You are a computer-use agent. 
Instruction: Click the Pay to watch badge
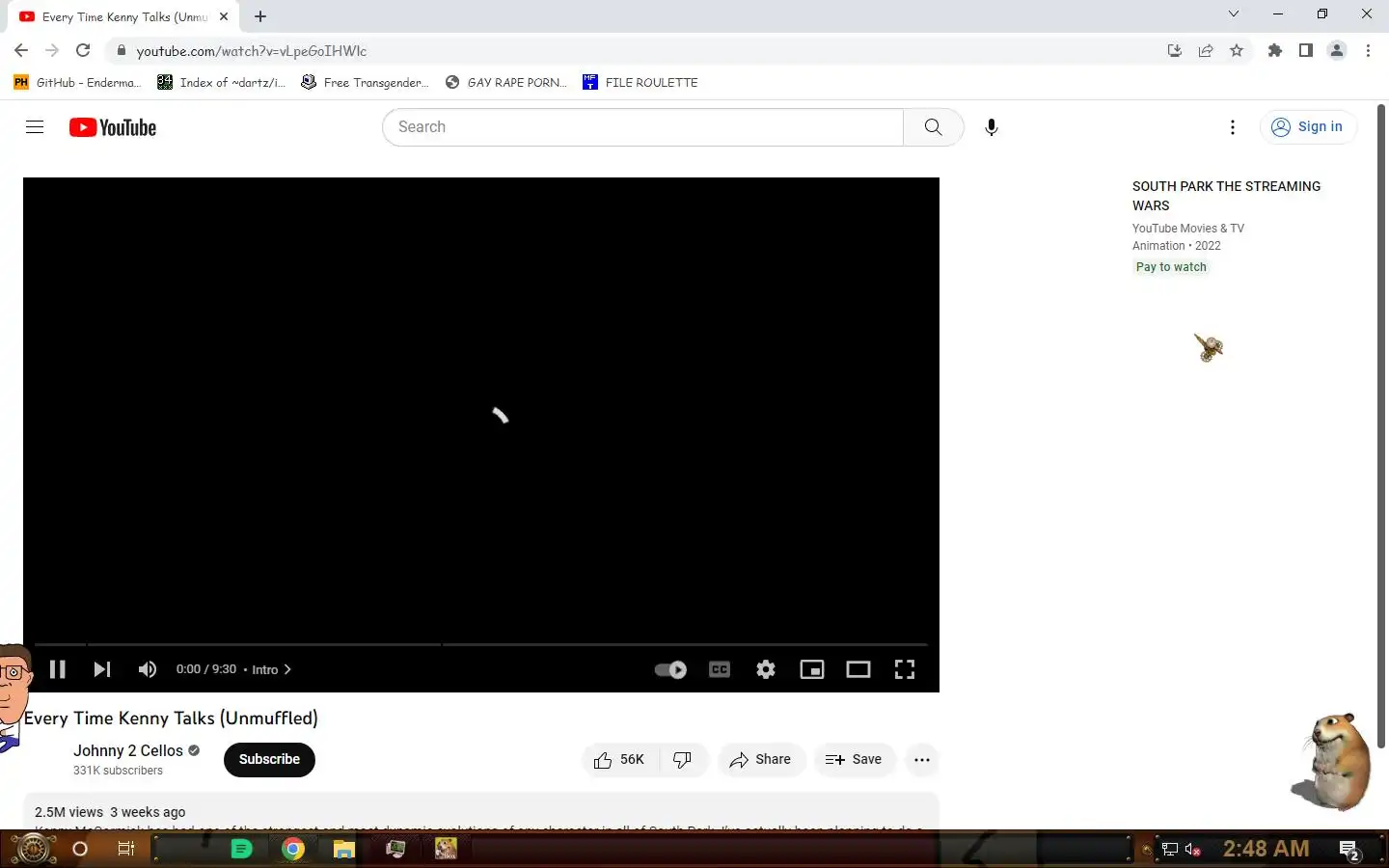pos(1171,267)
